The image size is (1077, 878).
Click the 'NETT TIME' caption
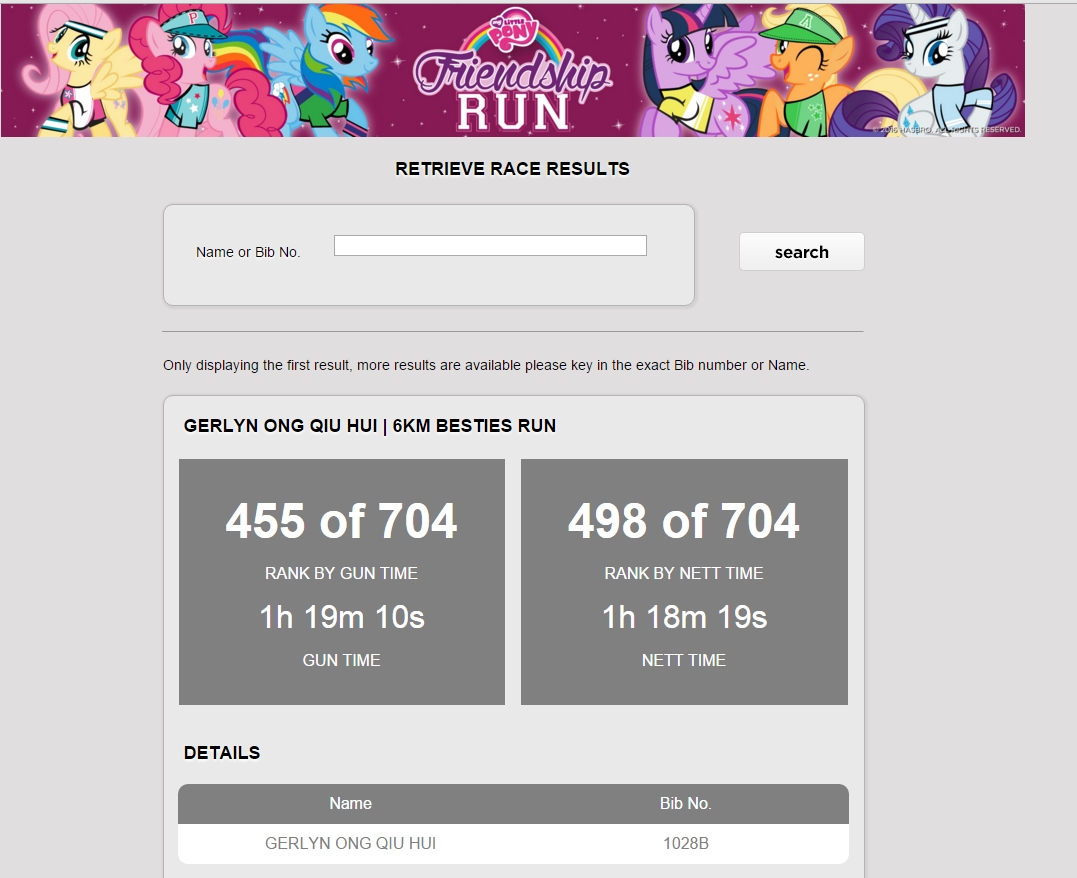point(683,660)
